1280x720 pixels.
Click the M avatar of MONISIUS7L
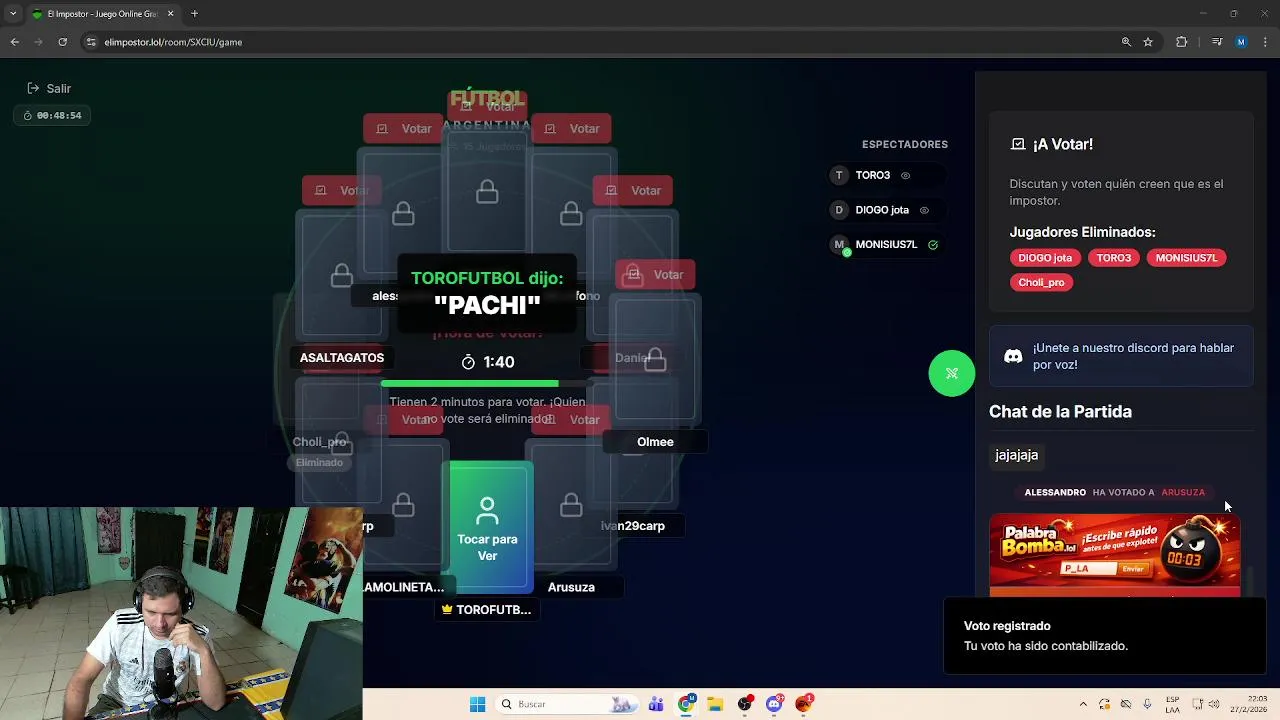coord(839,244)
